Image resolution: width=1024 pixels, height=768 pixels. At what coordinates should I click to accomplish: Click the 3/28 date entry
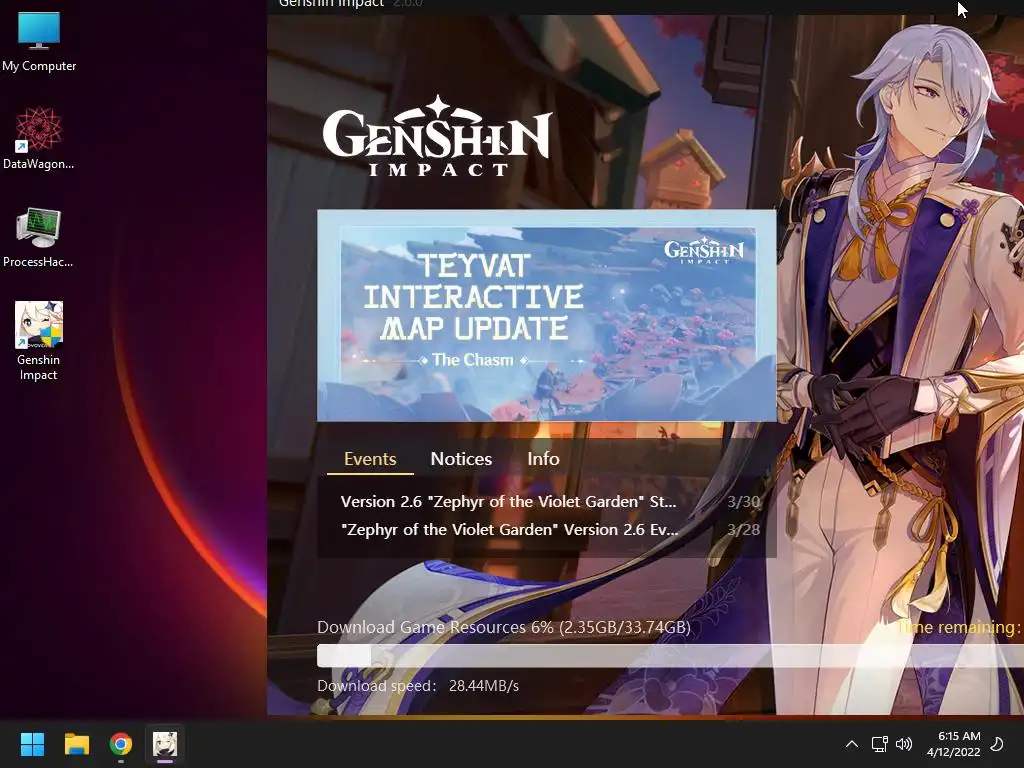[x=744, y=530]
